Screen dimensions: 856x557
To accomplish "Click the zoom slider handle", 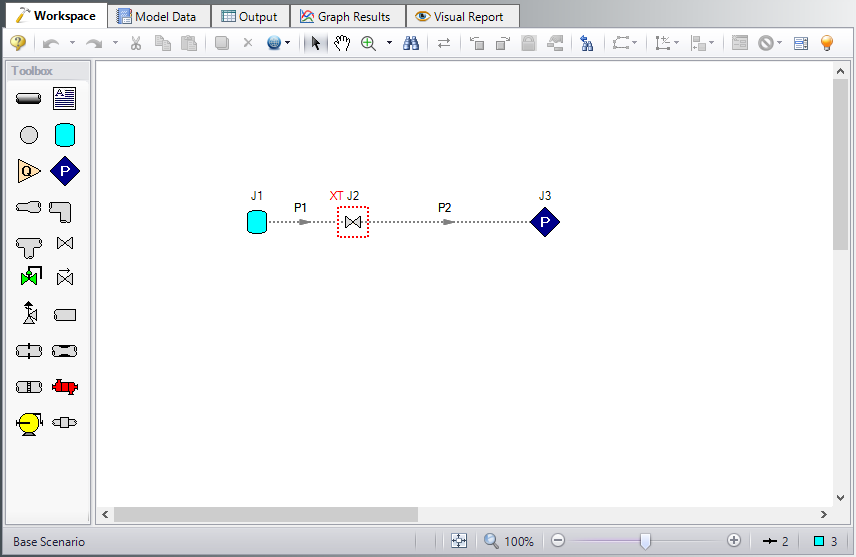I will pyautogui.click(x=646, y=541).
